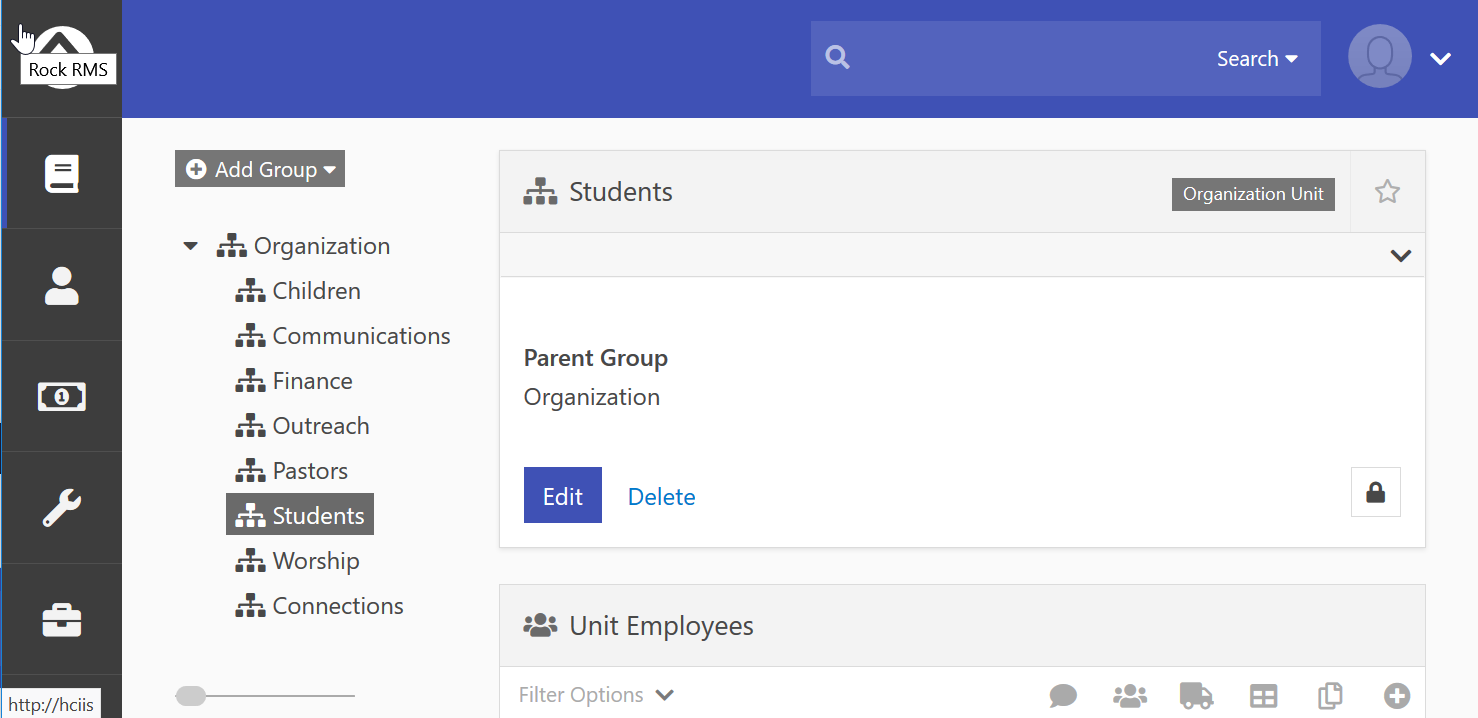
Task: Click the Edit button
Action: pos(563,495)
